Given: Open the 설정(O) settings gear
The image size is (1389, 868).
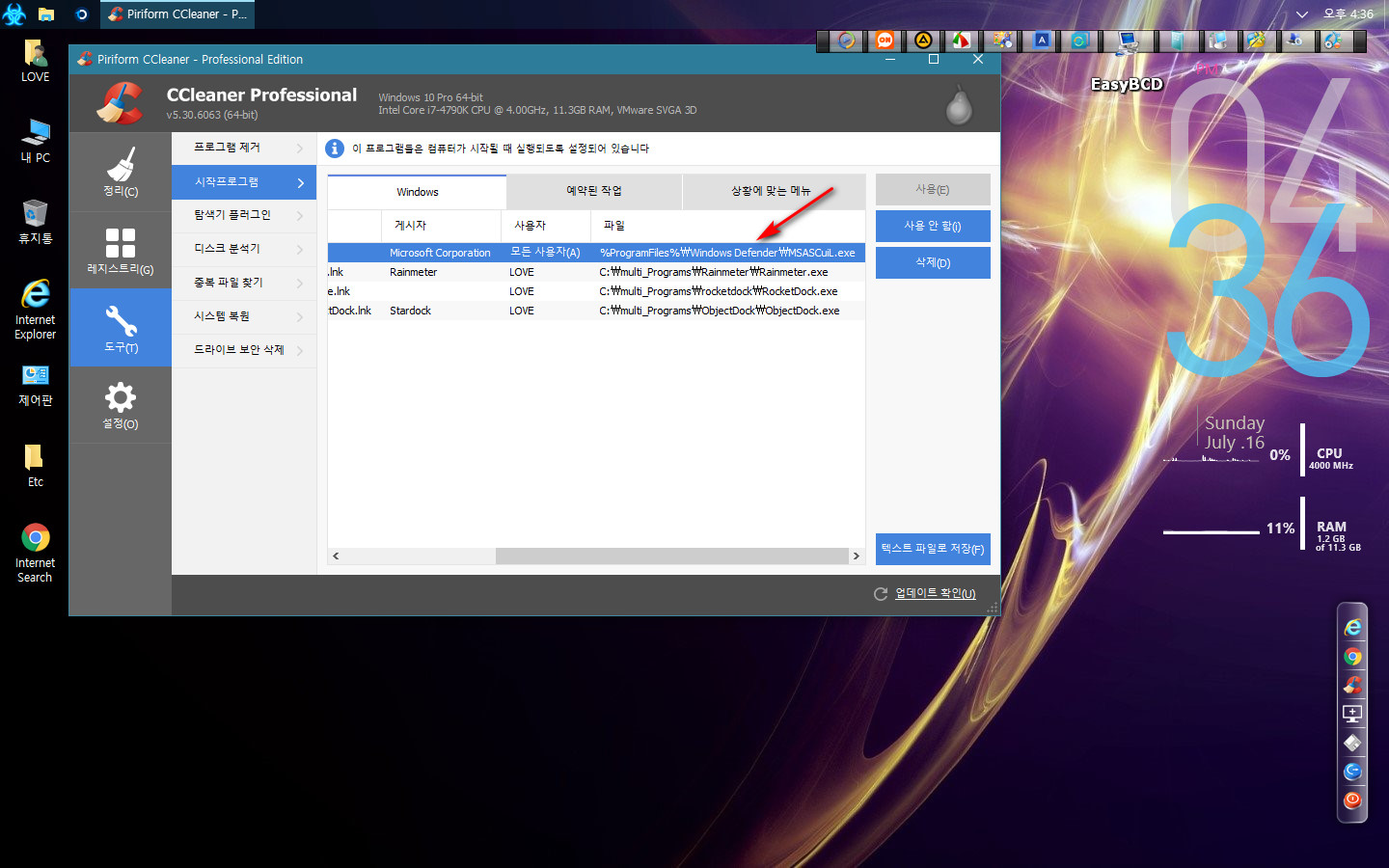Looking at the screenshot, I should point(121,405).
